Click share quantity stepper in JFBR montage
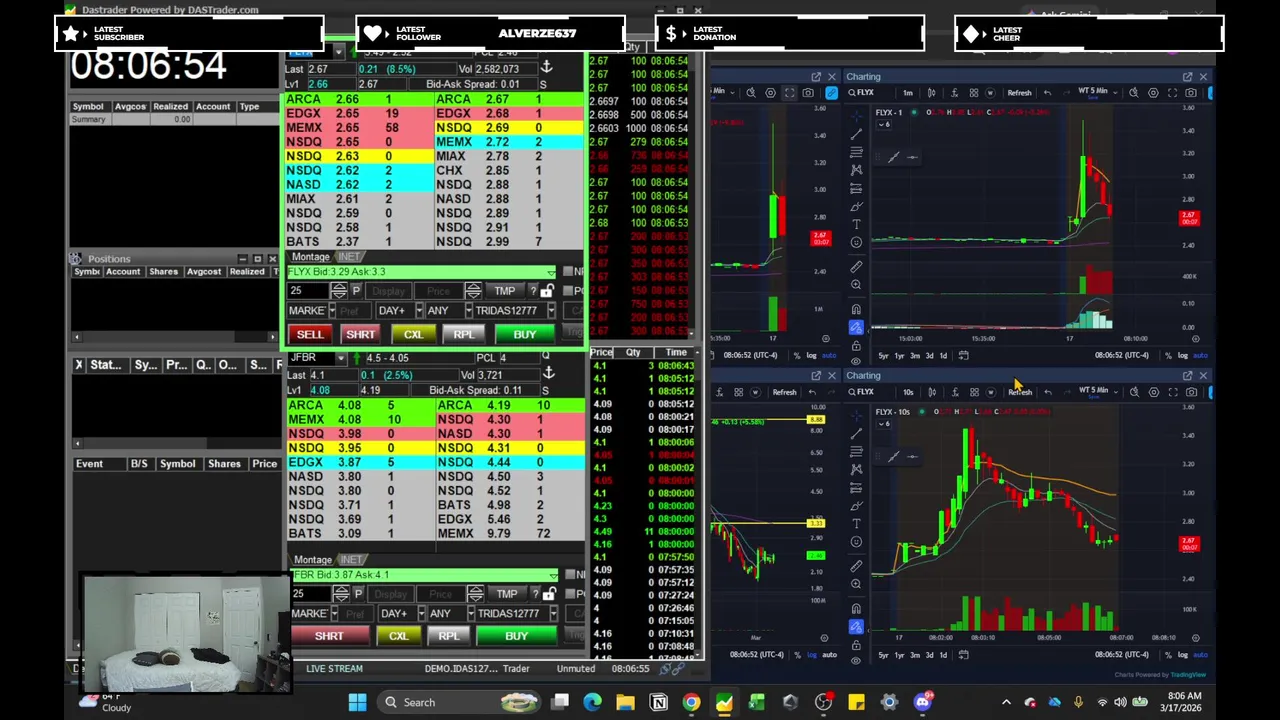 coord(341,594)
